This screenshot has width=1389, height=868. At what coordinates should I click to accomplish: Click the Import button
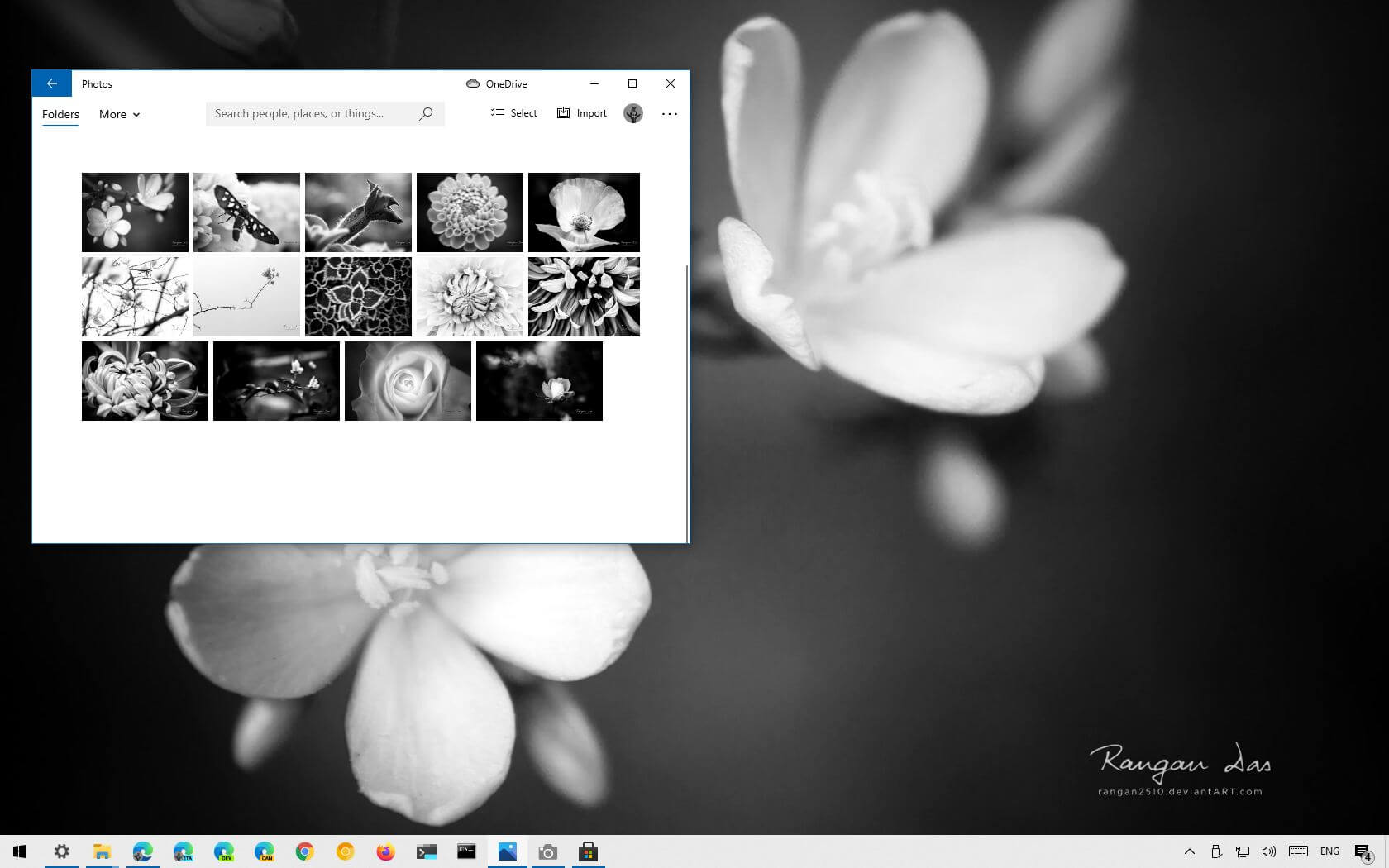click(x=582, y=113)
